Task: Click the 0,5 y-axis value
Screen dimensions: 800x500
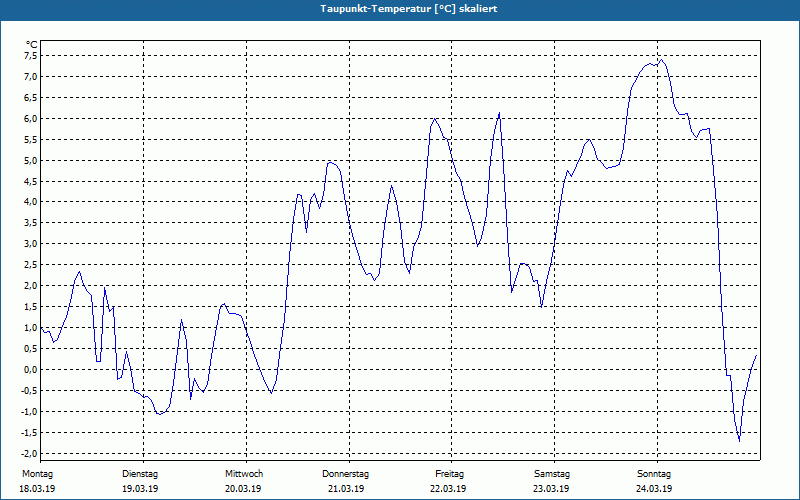Action: click(31, 348)
